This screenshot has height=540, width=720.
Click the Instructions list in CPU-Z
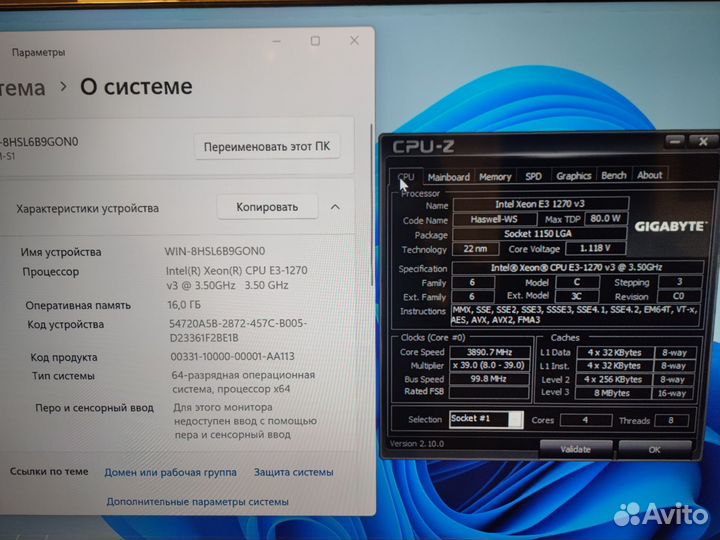pyautogui.click(x=576, y=315)
